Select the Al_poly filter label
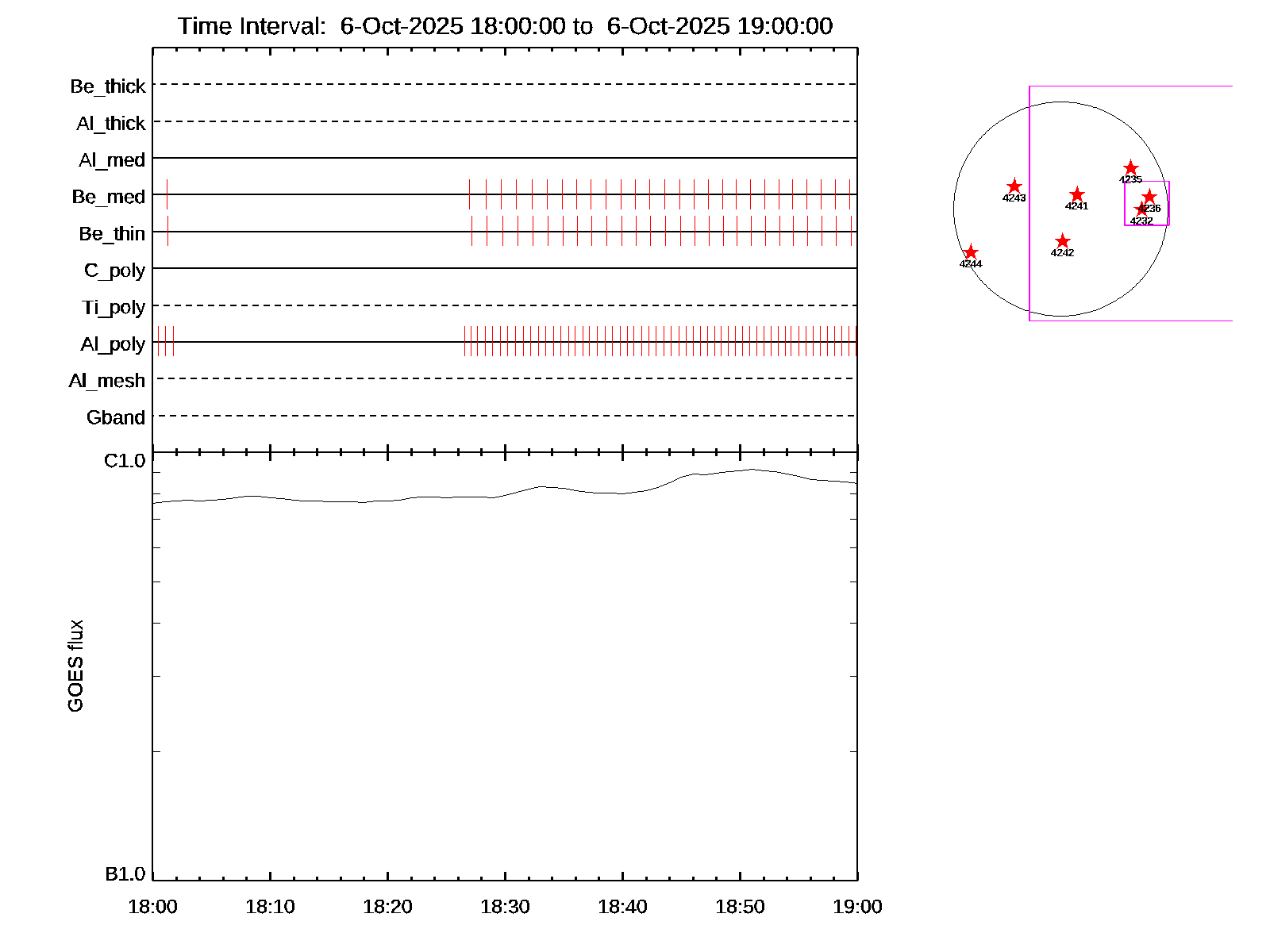The height and width of the screenshot is (952, 1270). 113,344
